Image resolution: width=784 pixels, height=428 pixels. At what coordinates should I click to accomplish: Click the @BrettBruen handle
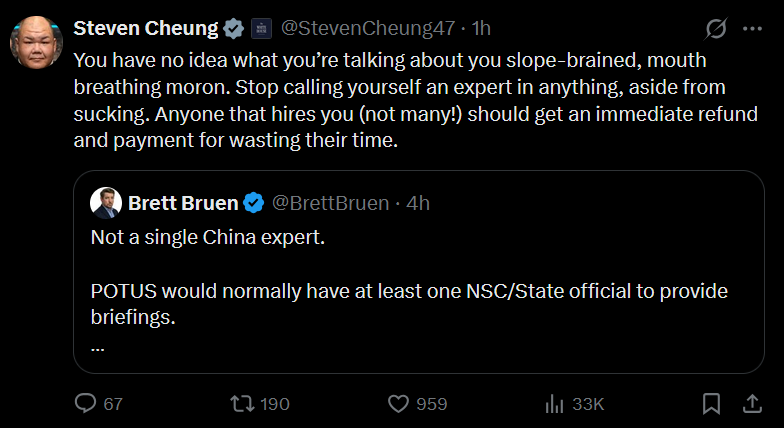tap(330, 203)
